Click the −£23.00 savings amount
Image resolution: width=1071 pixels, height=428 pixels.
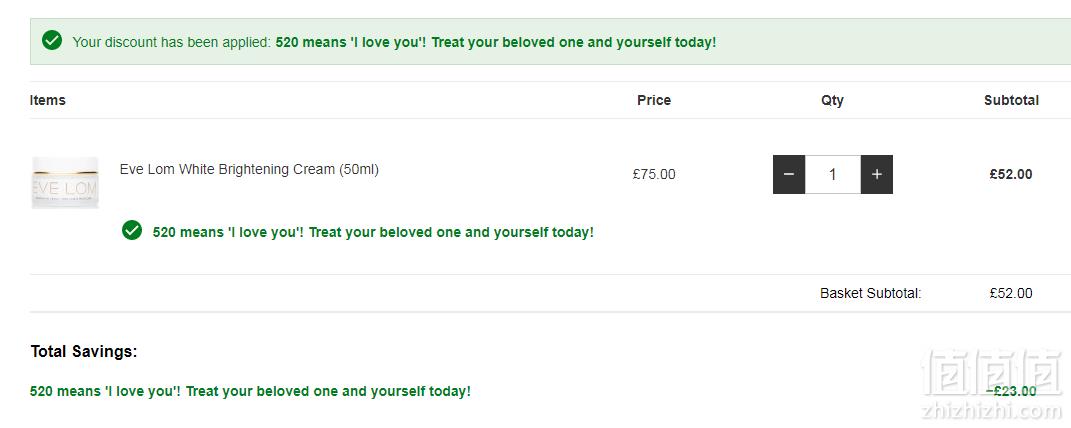point(1011,391)
